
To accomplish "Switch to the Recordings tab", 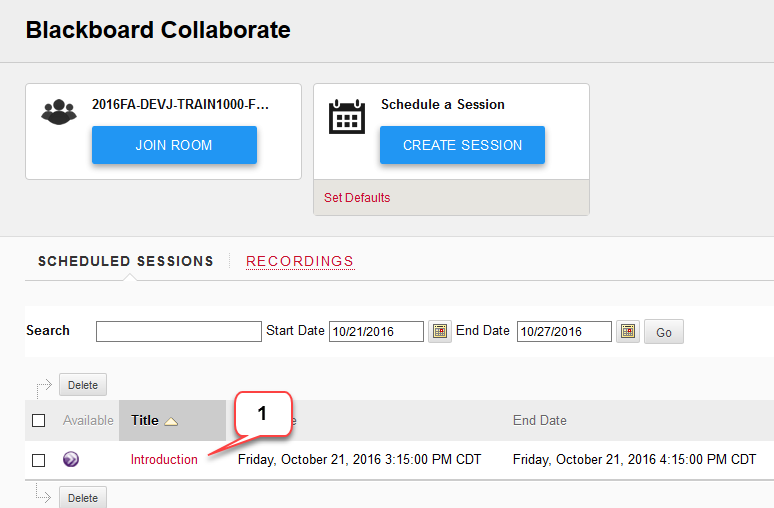I will pyautogui.click(x=300, y=261).
